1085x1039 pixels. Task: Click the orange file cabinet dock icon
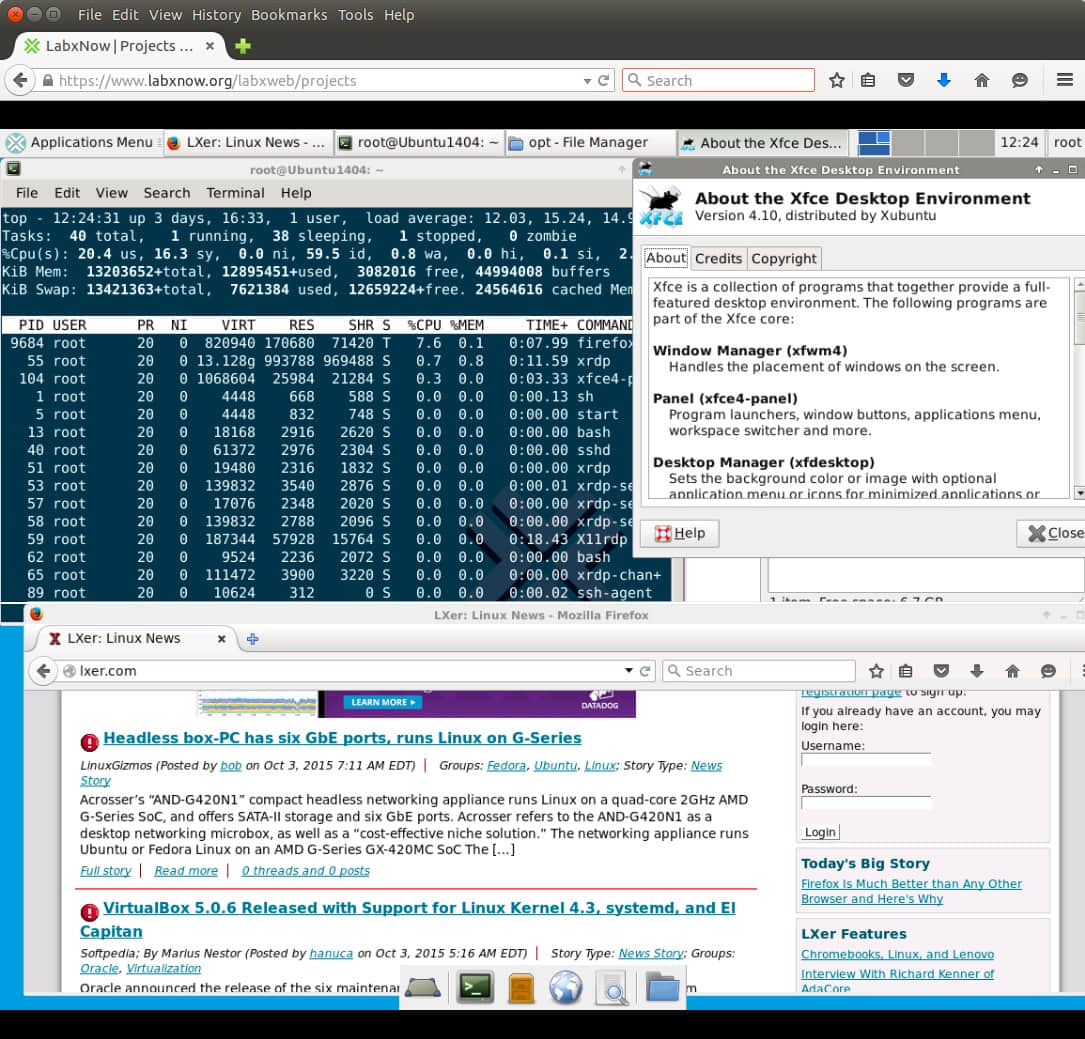(x=521, y=988)
